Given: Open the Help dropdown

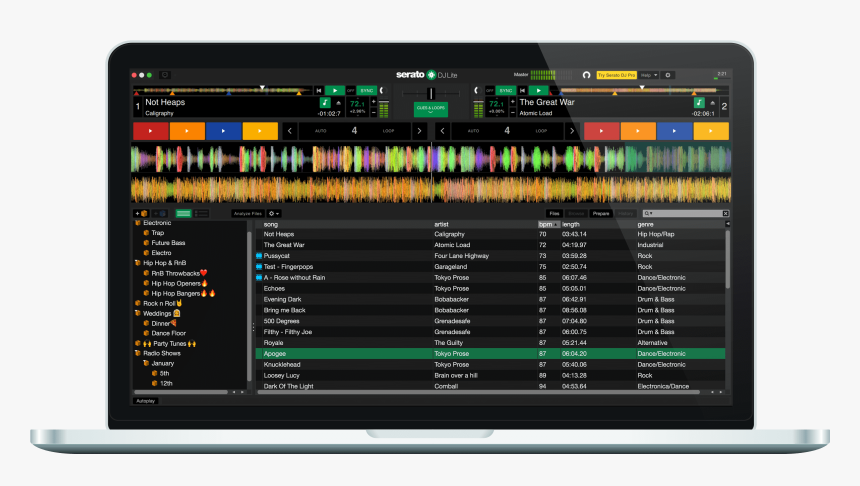Looking at the screenshot, I should click(649, 75).
